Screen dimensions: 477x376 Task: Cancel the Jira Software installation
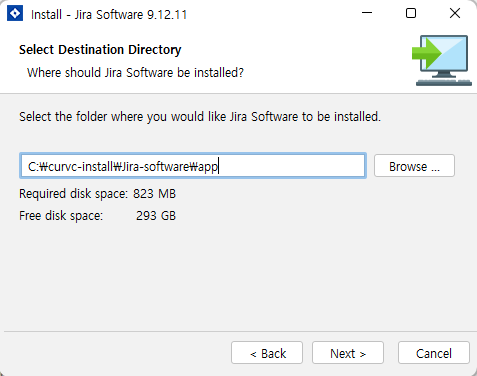point(434,353)
